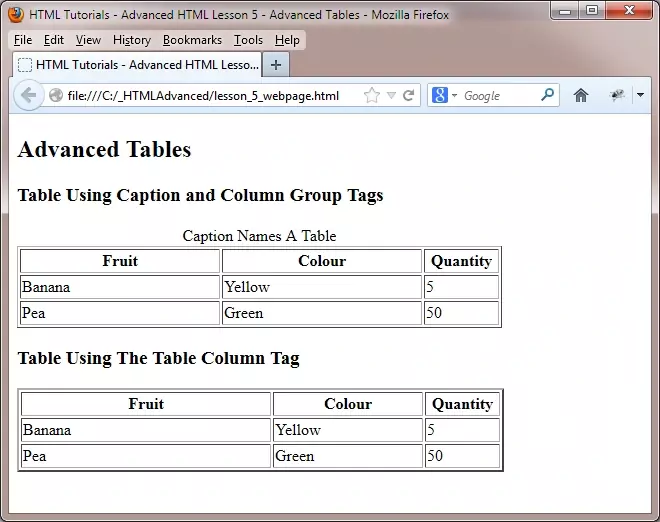The width and height of the screenshot is (660, 522).
Task: Open the Help menu
Action: pyautogui.click(x=287, y=40)
